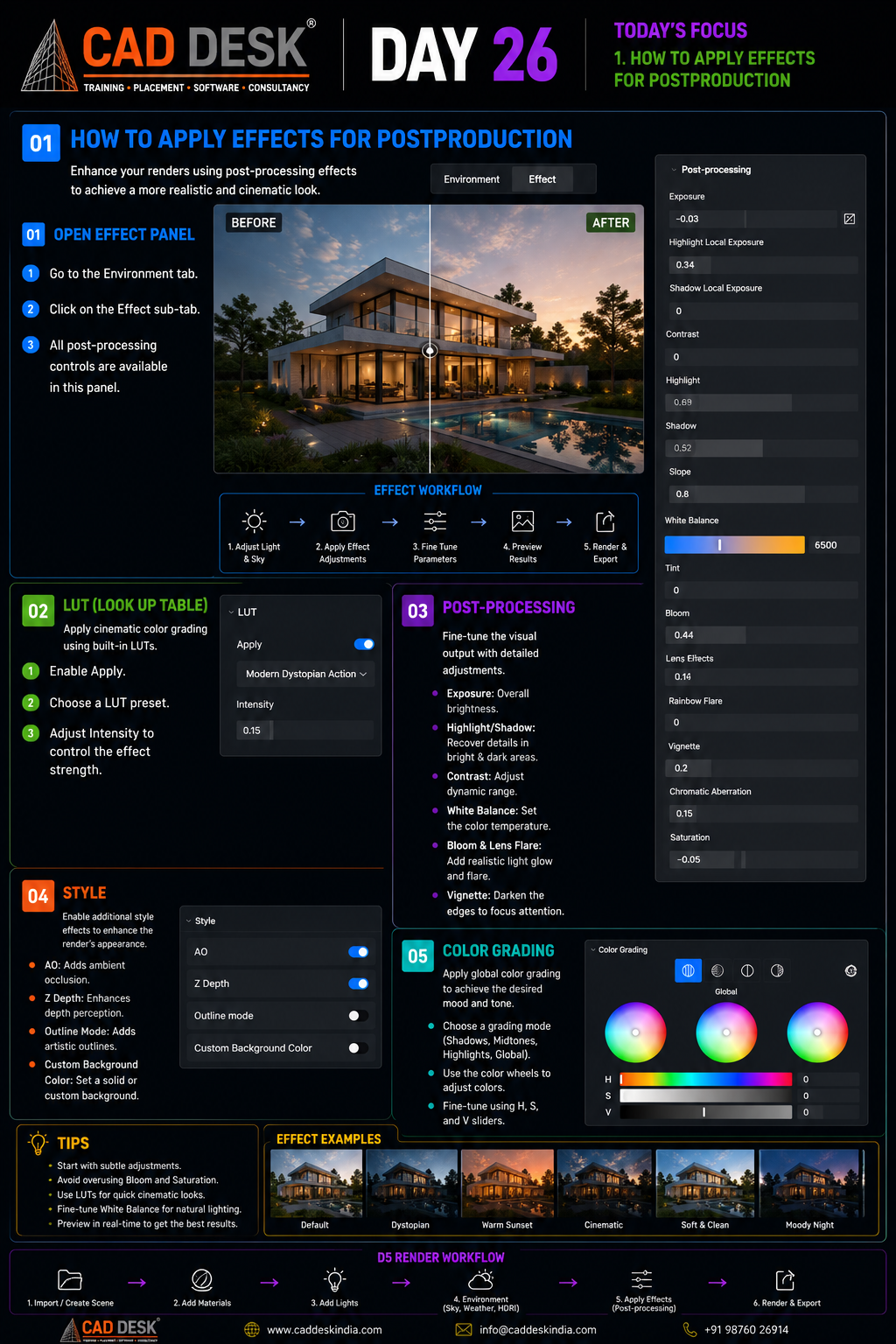Viewport: 896px width, 1344px height.
Task: Open the Modern Dystopian Action LUT dropdown
Action: pyautogui.click(x=305, y=674)
